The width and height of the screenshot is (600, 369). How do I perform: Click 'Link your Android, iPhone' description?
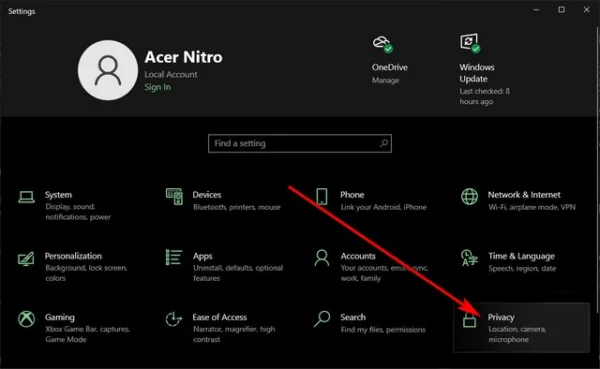point(383,207)
